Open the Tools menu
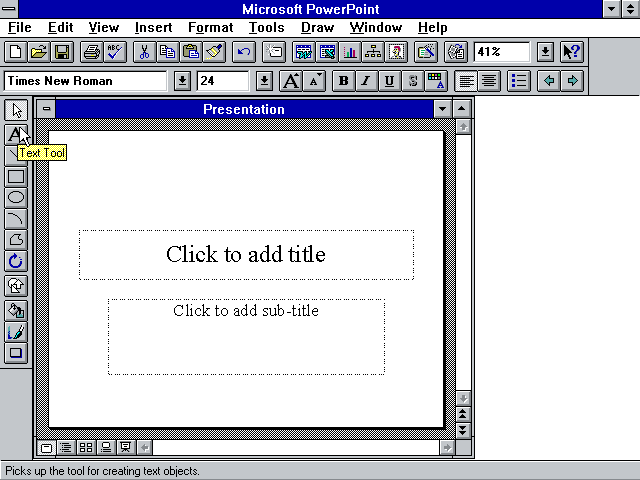 [267, 27]
